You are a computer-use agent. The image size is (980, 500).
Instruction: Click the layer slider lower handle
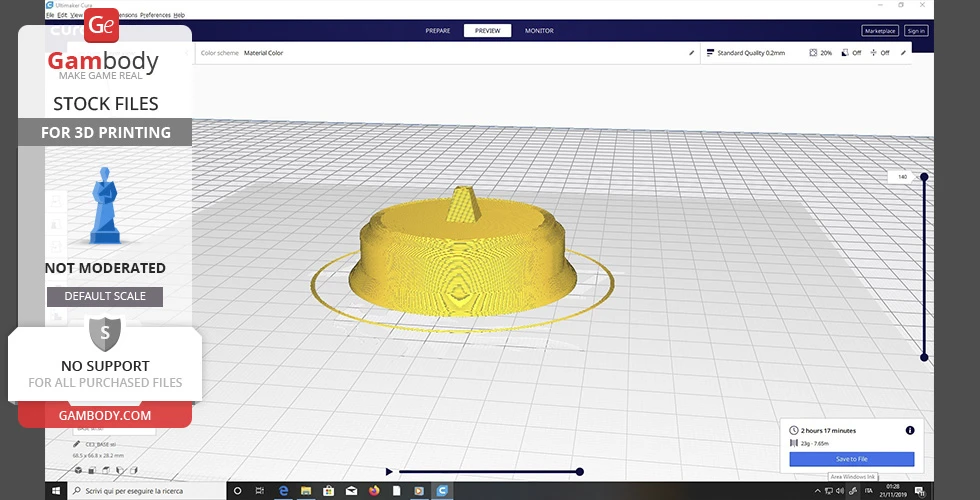click(924, 358)
